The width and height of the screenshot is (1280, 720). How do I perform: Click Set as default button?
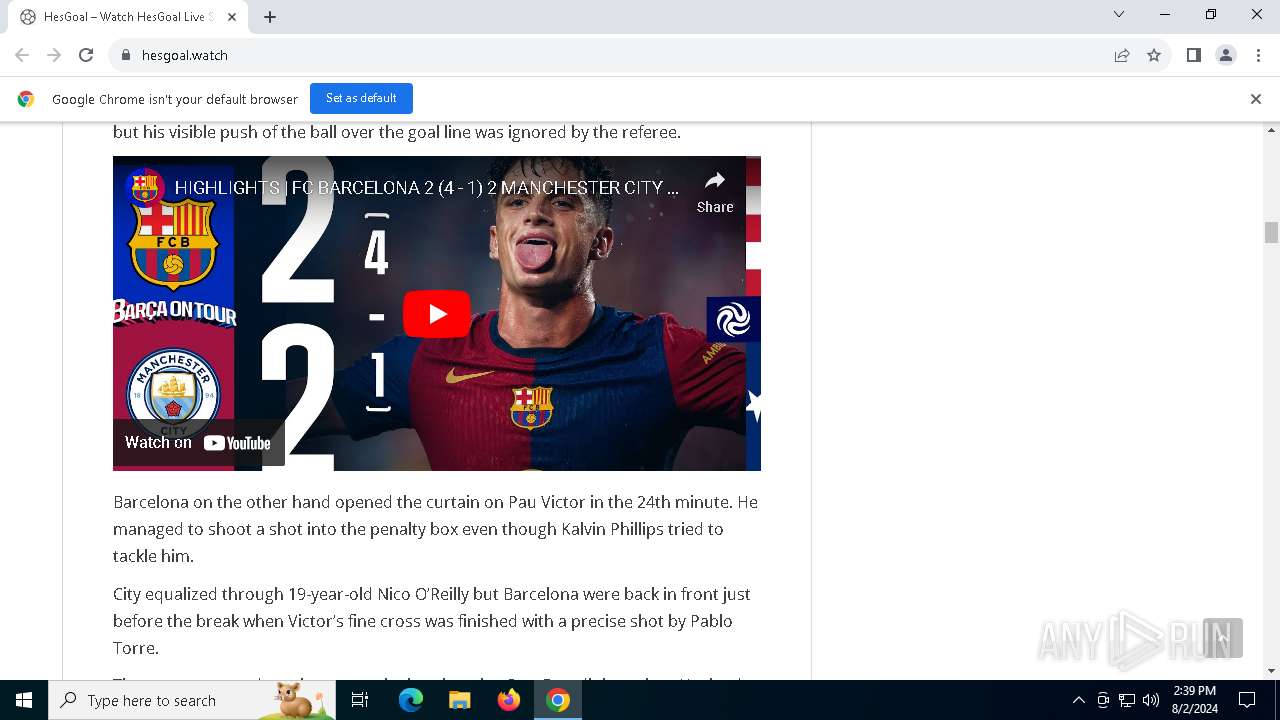pyautogui.click(x=361, y=98)
